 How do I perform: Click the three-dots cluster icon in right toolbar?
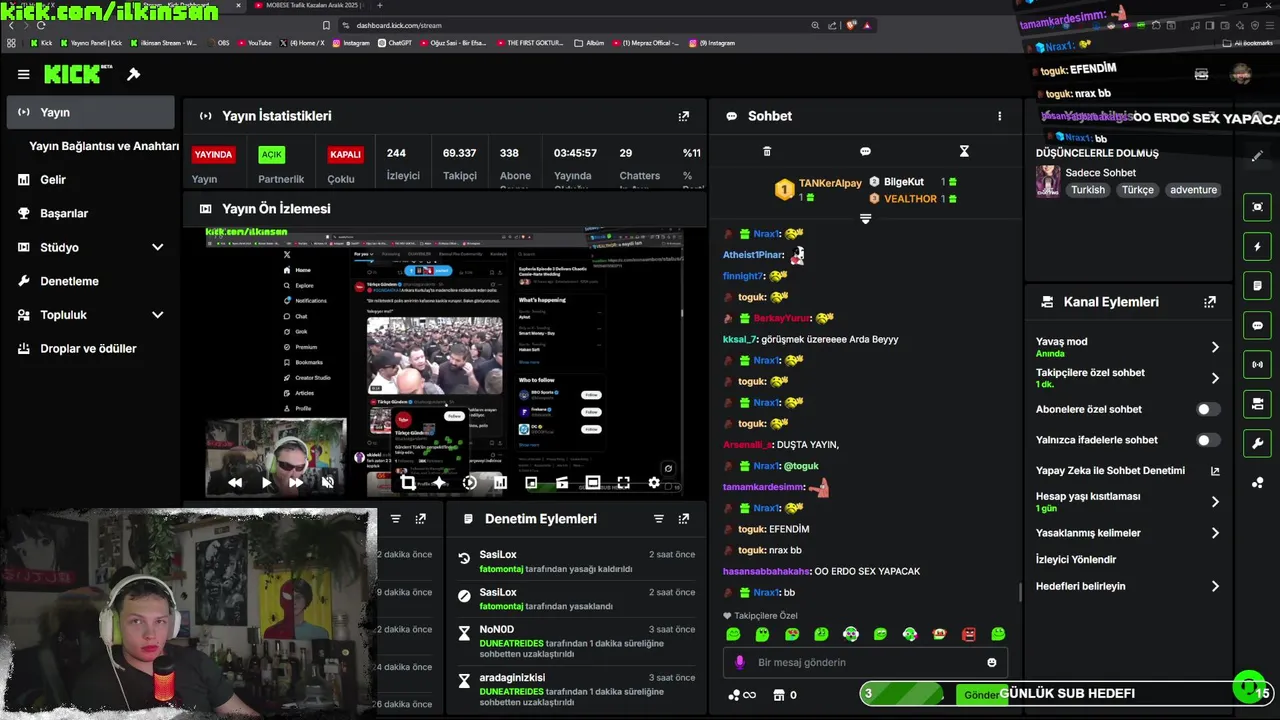click(x=1257, y=483)
